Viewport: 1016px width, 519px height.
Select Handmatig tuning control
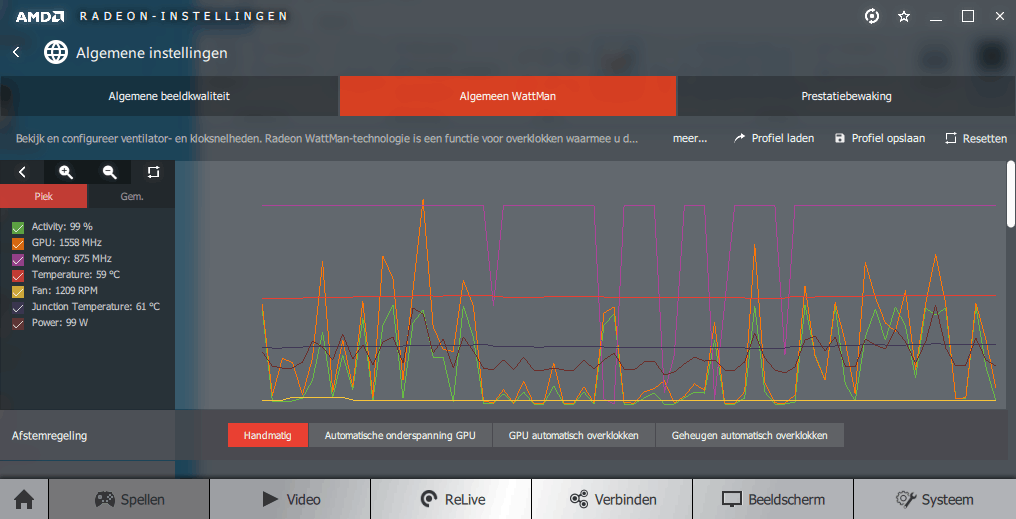pyautogui.click(x=268, y=435)
